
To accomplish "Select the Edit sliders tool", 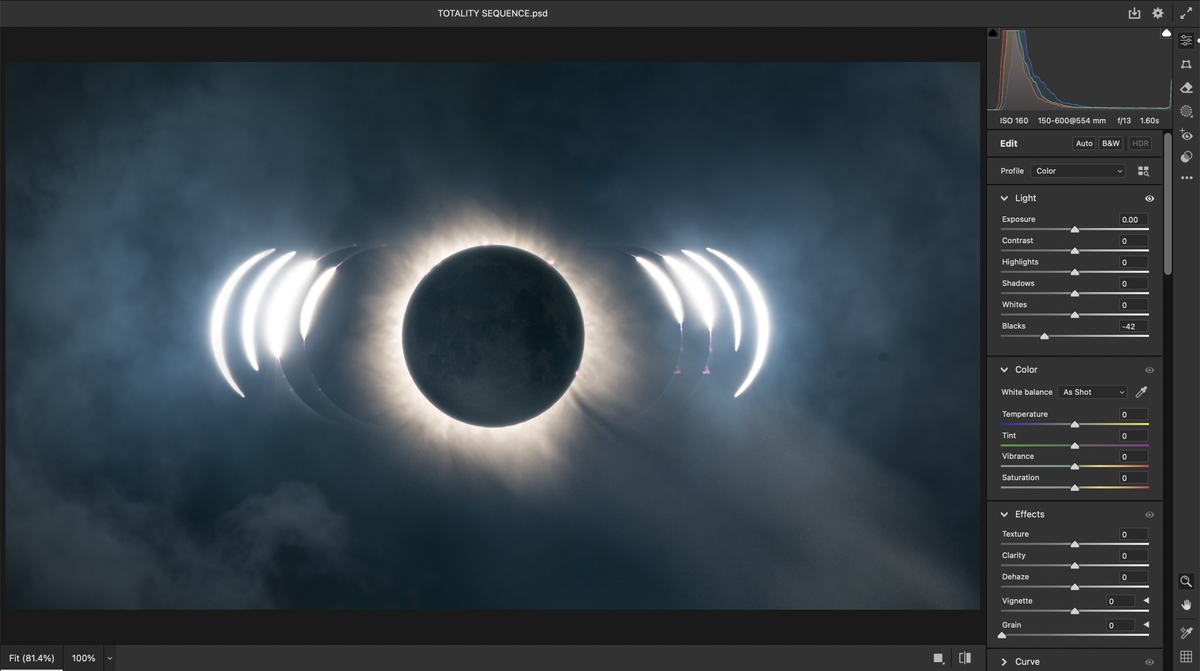I will 1186,41.
